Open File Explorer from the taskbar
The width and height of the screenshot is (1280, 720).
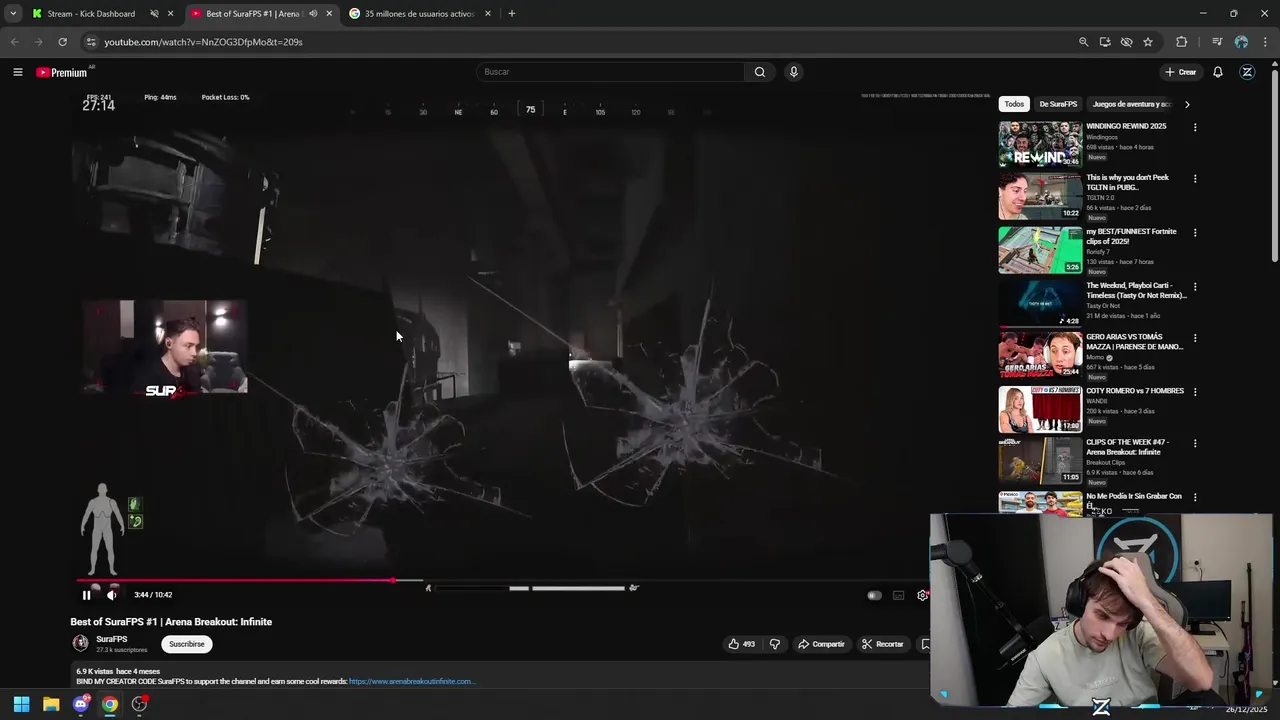tap(51, 704)
